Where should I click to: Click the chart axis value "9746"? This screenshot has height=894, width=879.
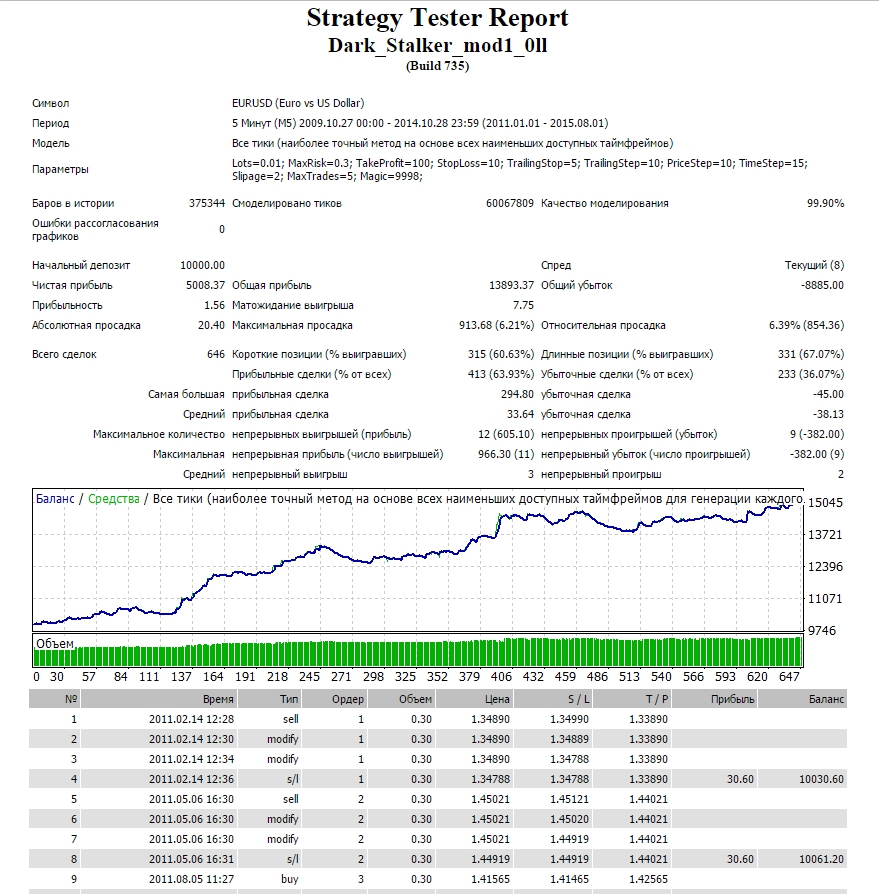click(x=821, y=631)
